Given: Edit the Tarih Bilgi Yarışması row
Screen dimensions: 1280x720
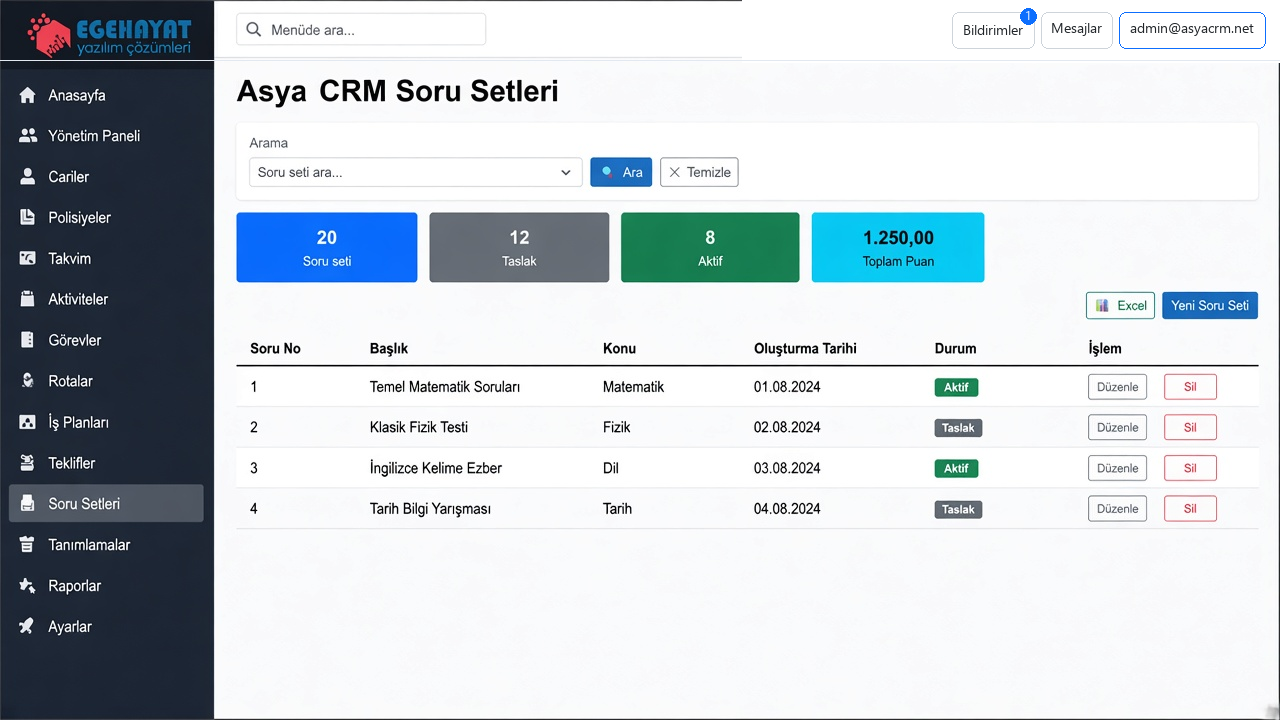Looking at the screenshot, I should pos(1118,509).
